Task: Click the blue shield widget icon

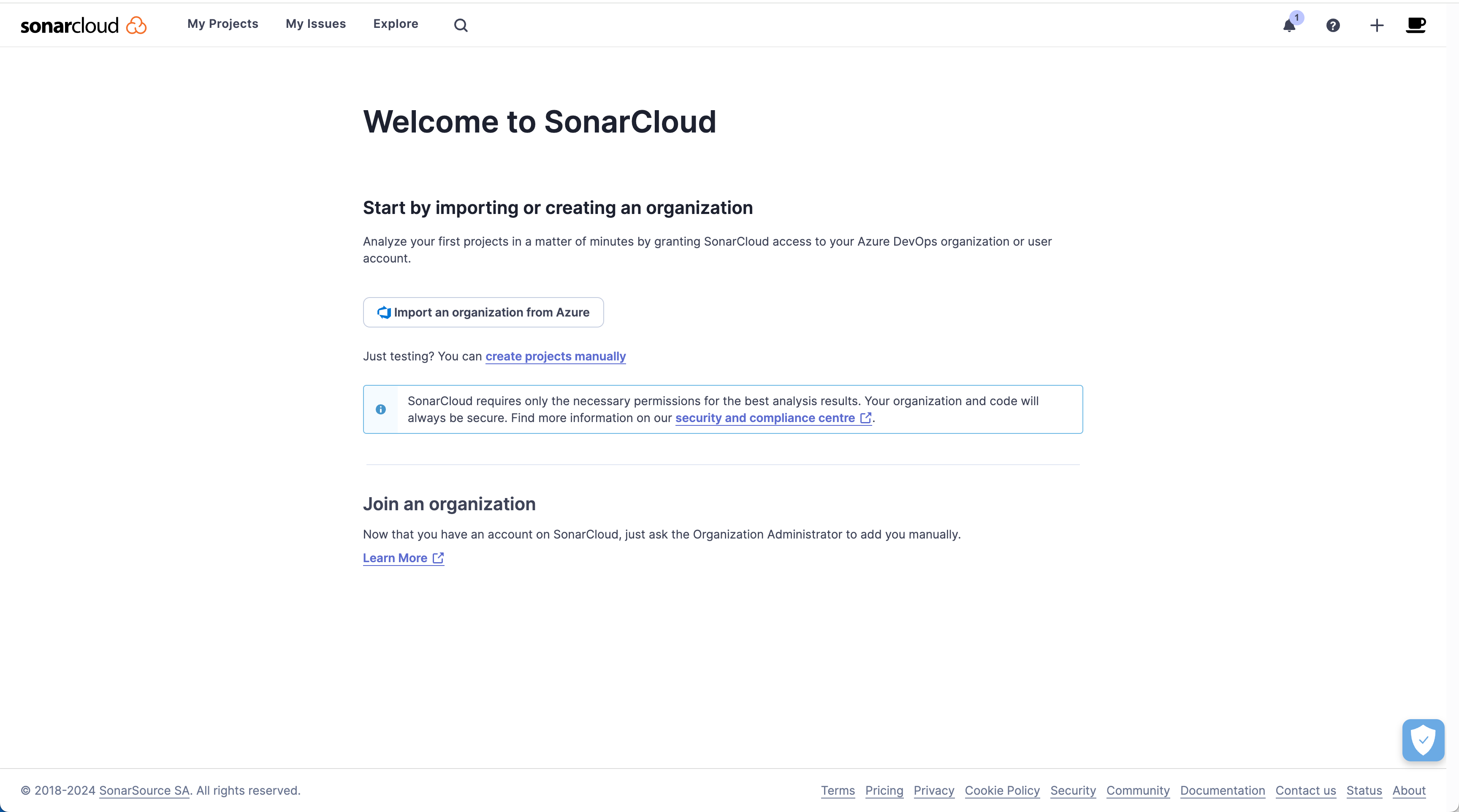Action: (1423, 739)
